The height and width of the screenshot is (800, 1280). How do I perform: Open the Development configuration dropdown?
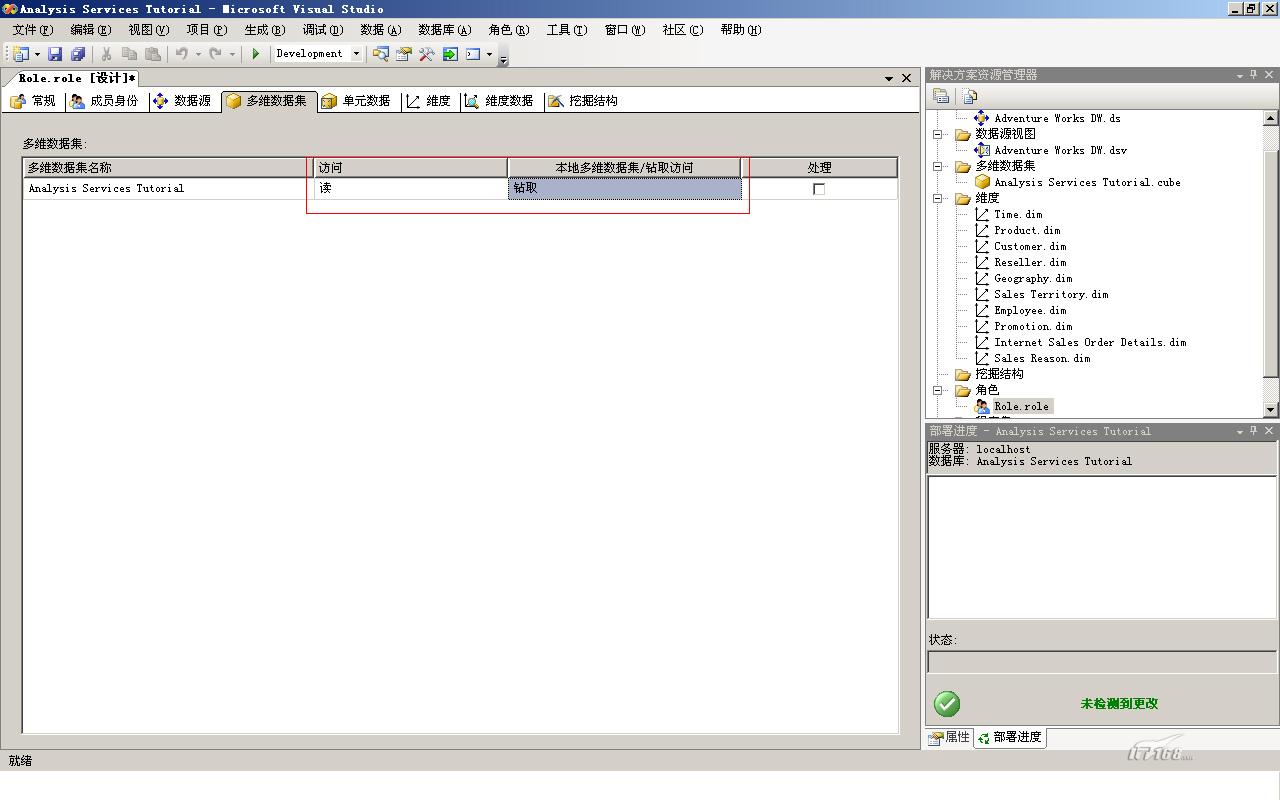click(x=356, y=54)
